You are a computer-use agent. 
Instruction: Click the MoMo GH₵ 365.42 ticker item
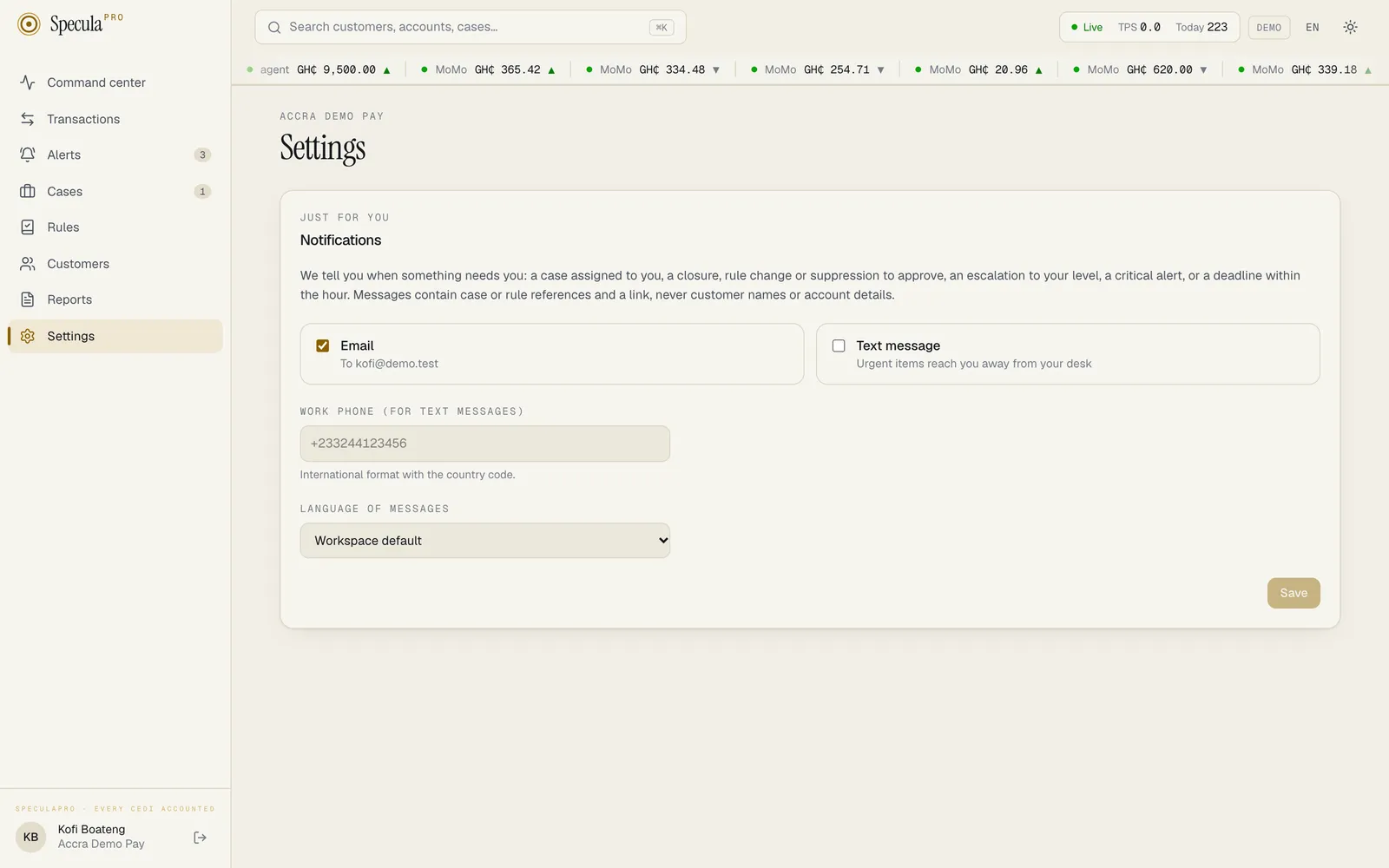[489, 70]
